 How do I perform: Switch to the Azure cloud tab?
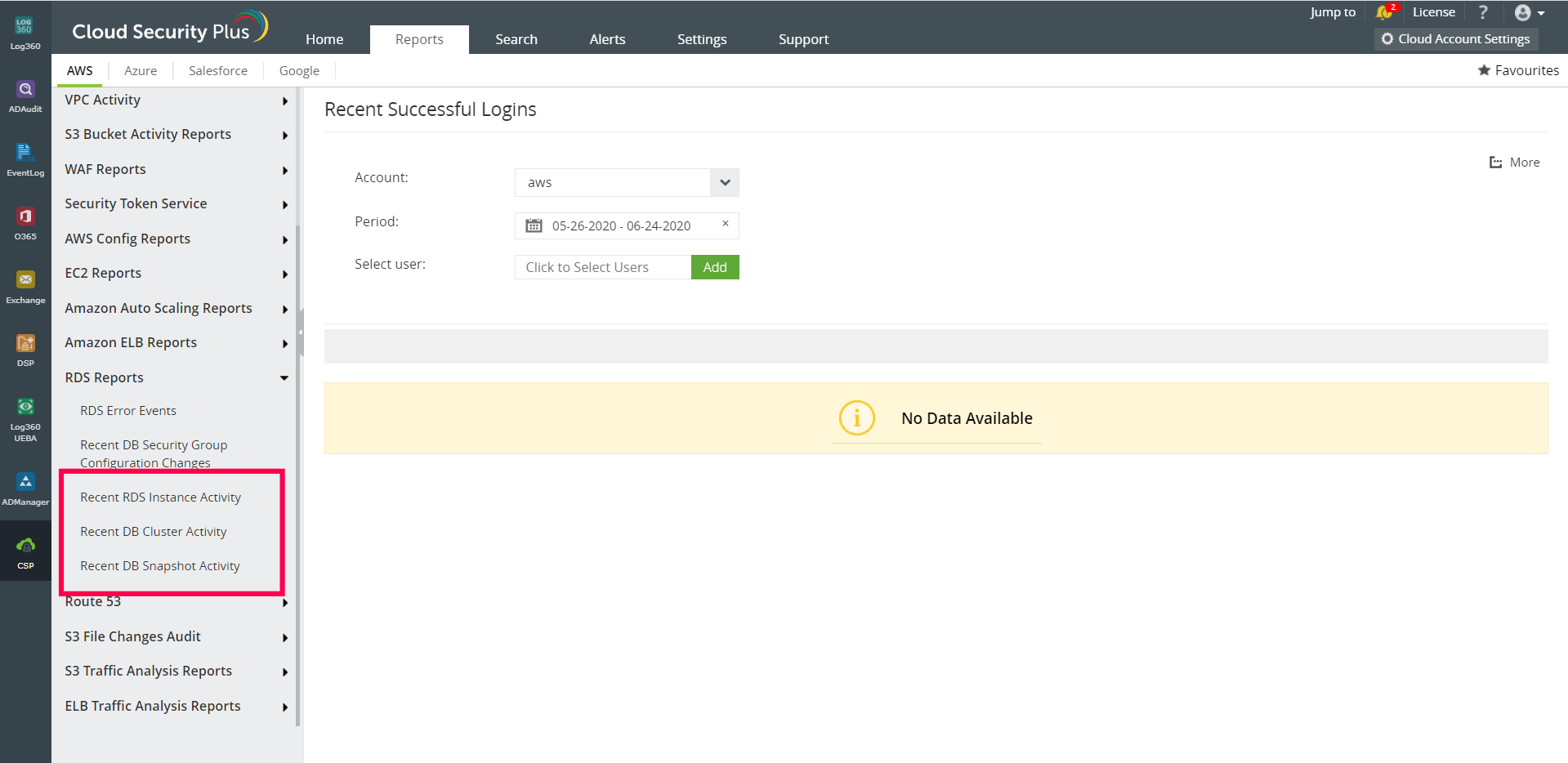tap(141, 71)
